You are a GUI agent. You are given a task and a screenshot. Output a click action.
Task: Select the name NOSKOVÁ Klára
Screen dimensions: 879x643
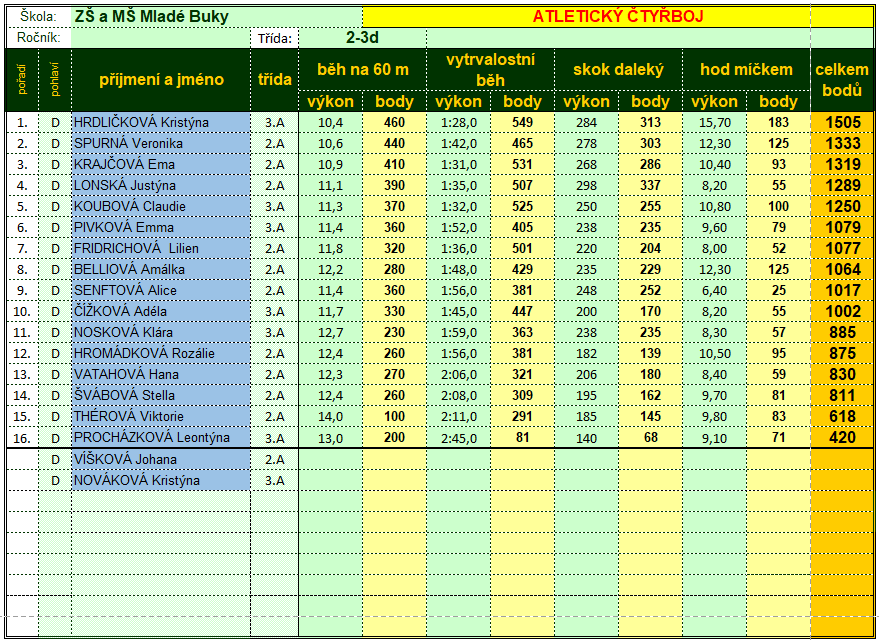[161, 333]
